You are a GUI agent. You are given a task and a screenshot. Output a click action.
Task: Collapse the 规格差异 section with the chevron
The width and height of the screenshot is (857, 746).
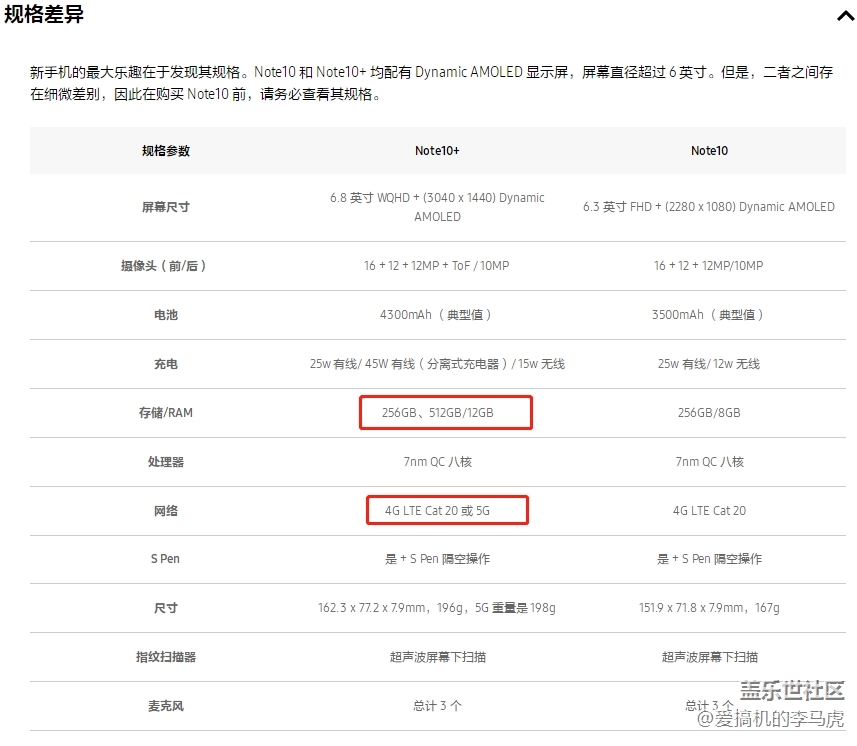(843, 16)
